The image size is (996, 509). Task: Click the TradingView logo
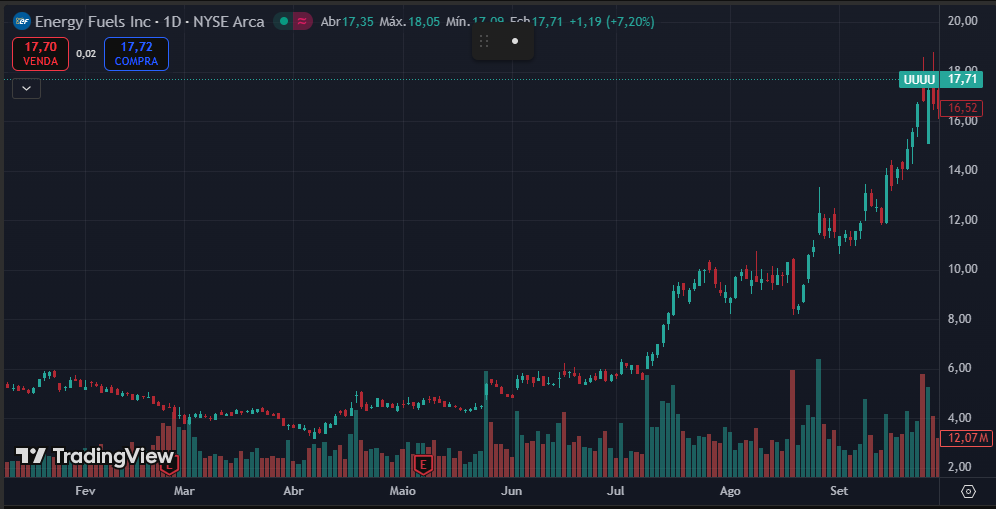[x=95, y=456]
